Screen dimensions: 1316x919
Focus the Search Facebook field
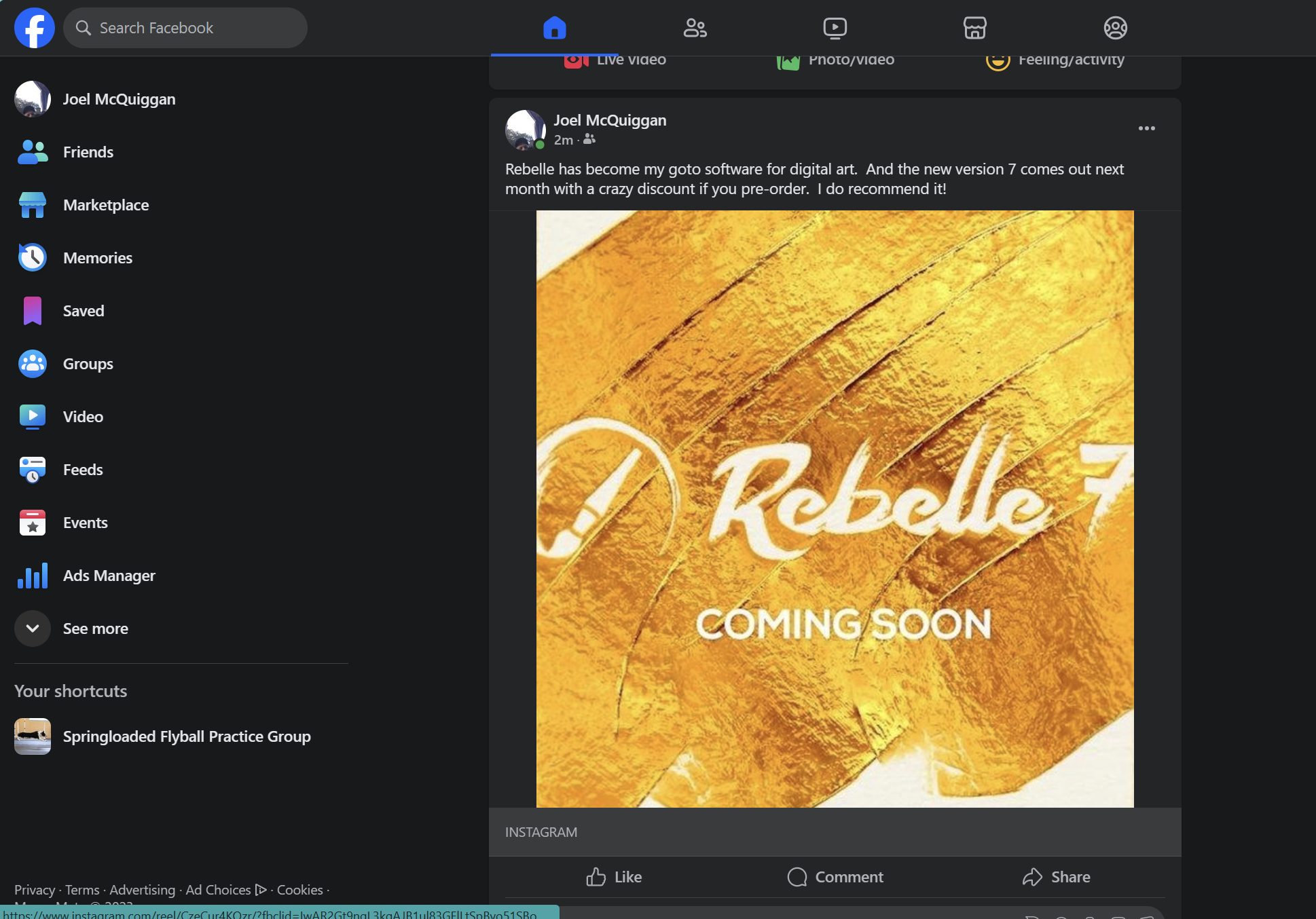tap(185, 28)
